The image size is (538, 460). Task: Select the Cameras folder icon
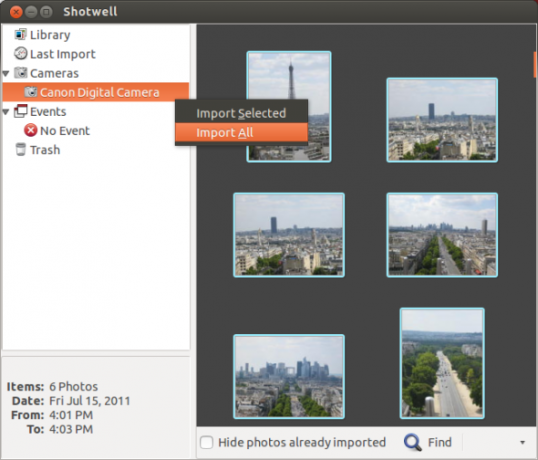(x=20, y=73)
